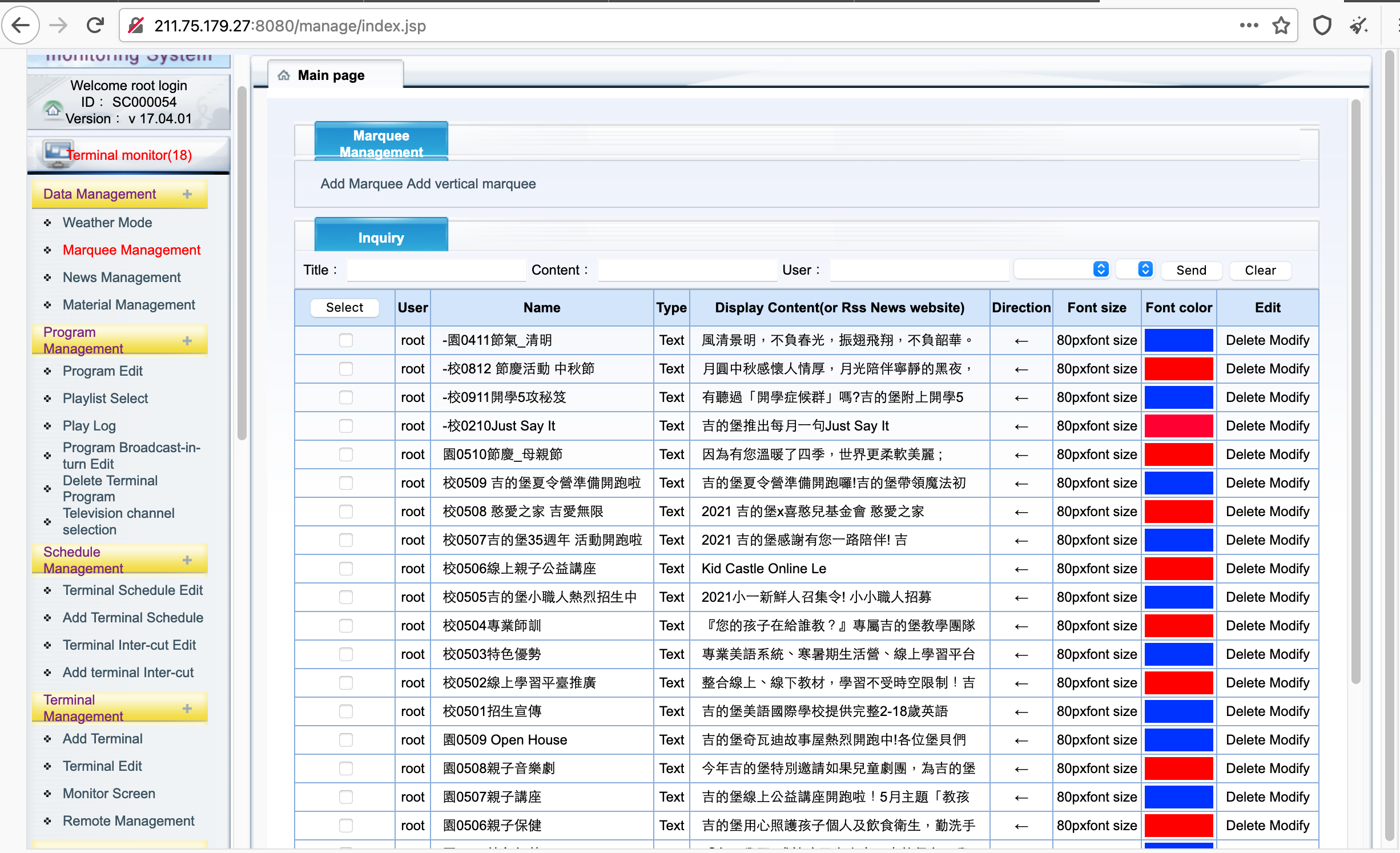Screen dimensions: 1400x853
Task: Click the browser back arrow
Action: (21, 26)
